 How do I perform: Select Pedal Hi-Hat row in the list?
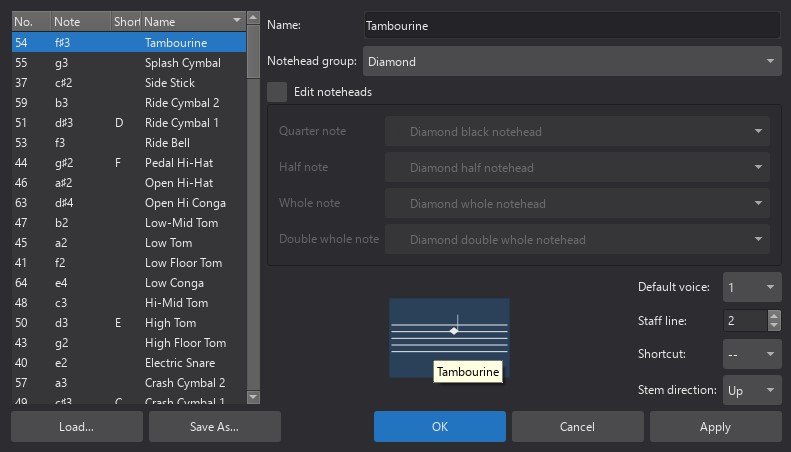point(178,163)
